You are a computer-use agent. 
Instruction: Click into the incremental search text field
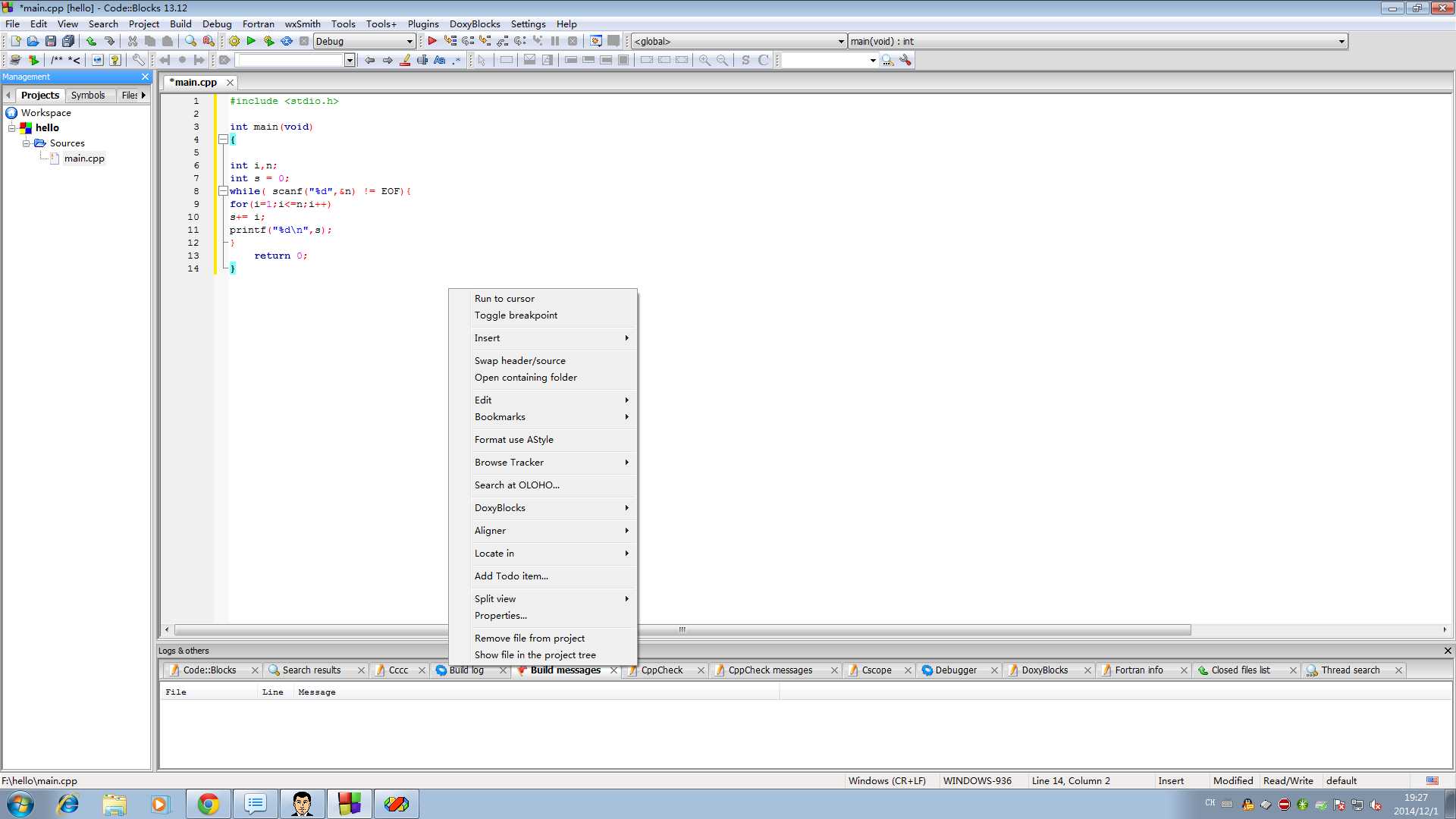tap(290, 60)
